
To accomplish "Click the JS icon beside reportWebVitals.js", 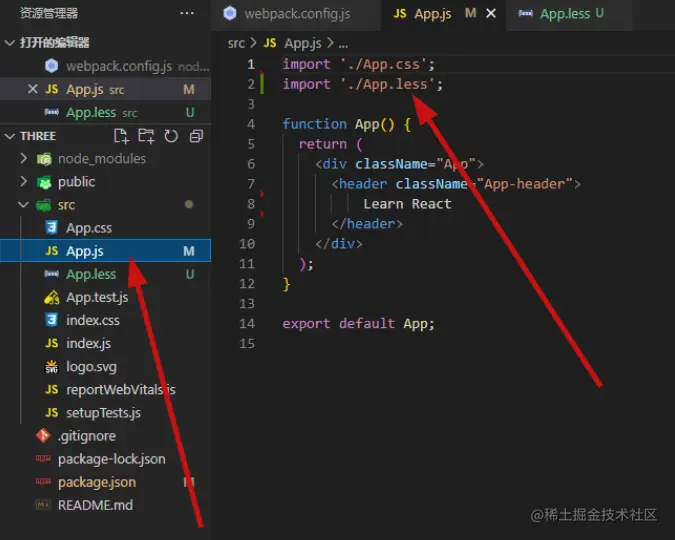I will coord(52,390).
